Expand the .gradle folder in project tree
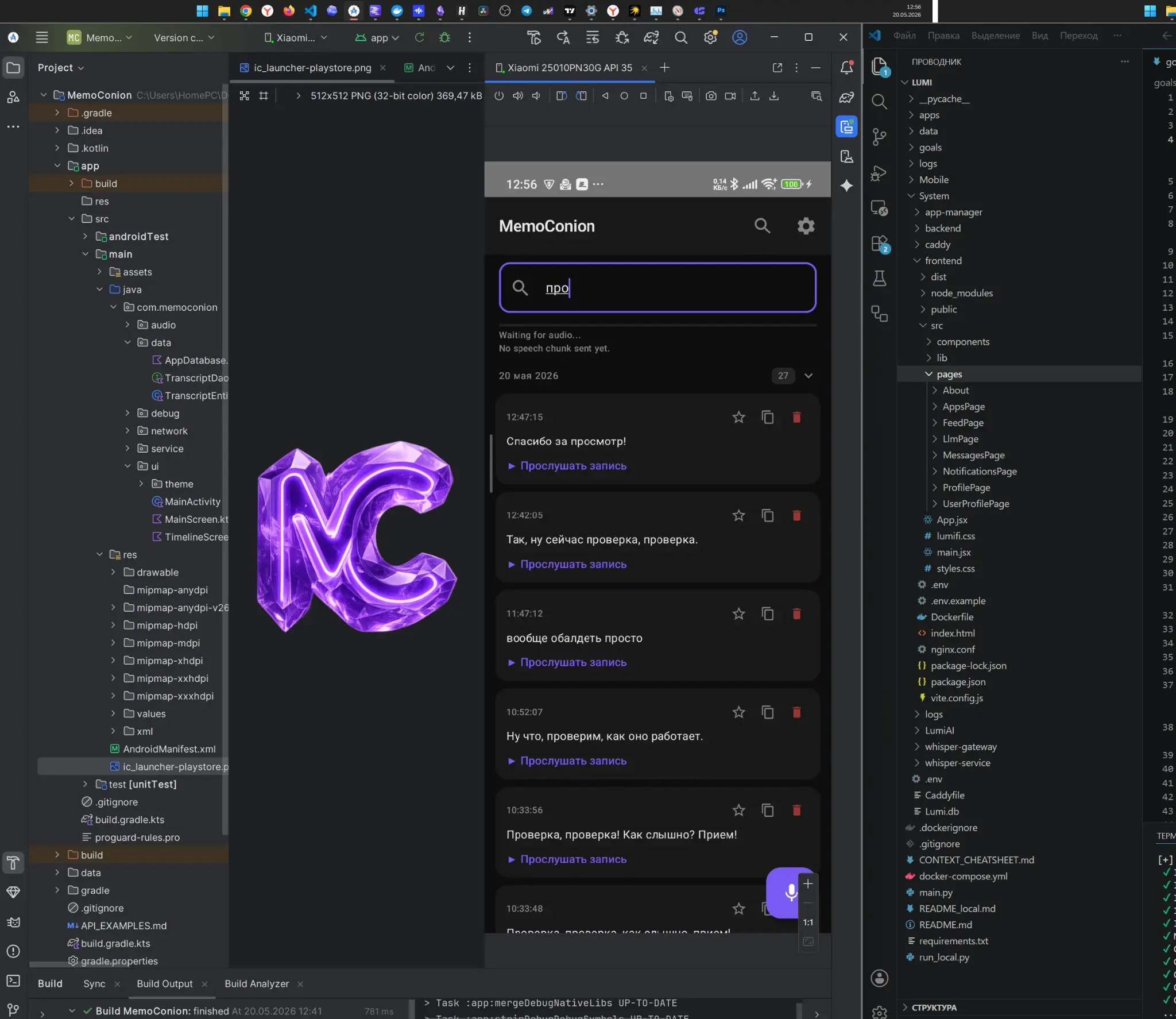This screenshot has height=1019, width=1176. click(x=57, y=113)
